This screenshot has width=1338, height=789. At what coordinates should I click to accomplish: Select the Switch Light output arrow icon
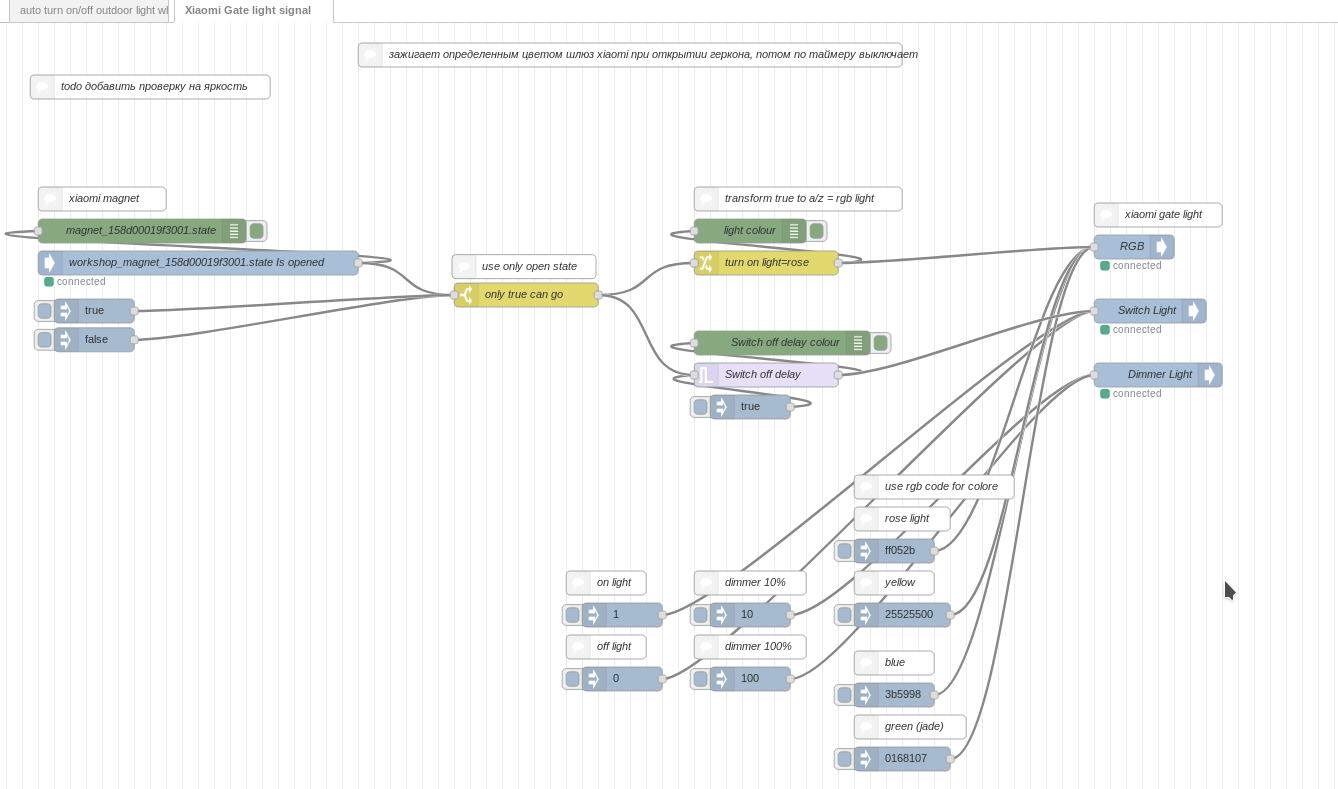pos(1193,311)
